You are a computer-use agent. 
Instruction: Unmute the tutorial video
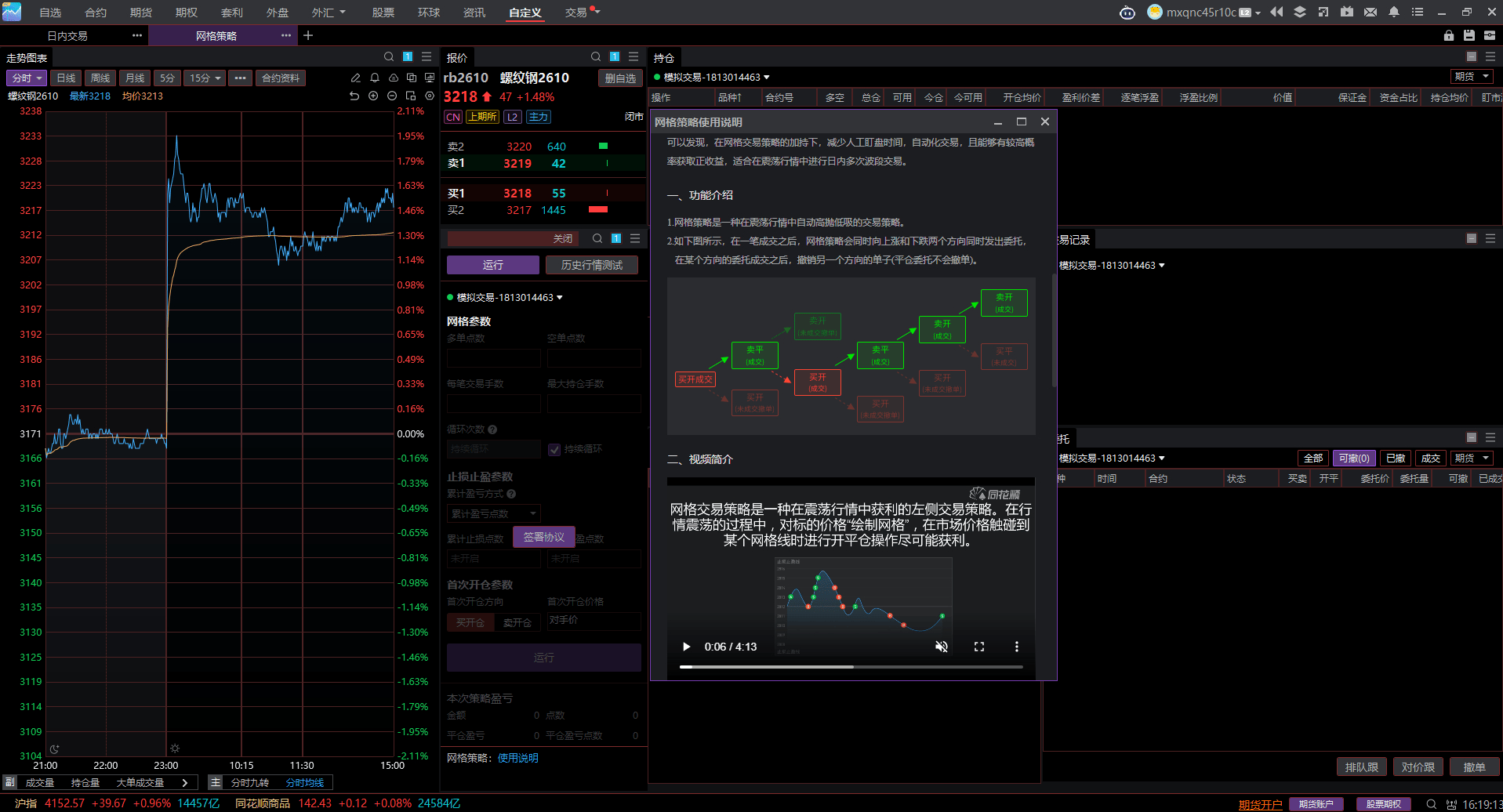[x=942, y=647]
